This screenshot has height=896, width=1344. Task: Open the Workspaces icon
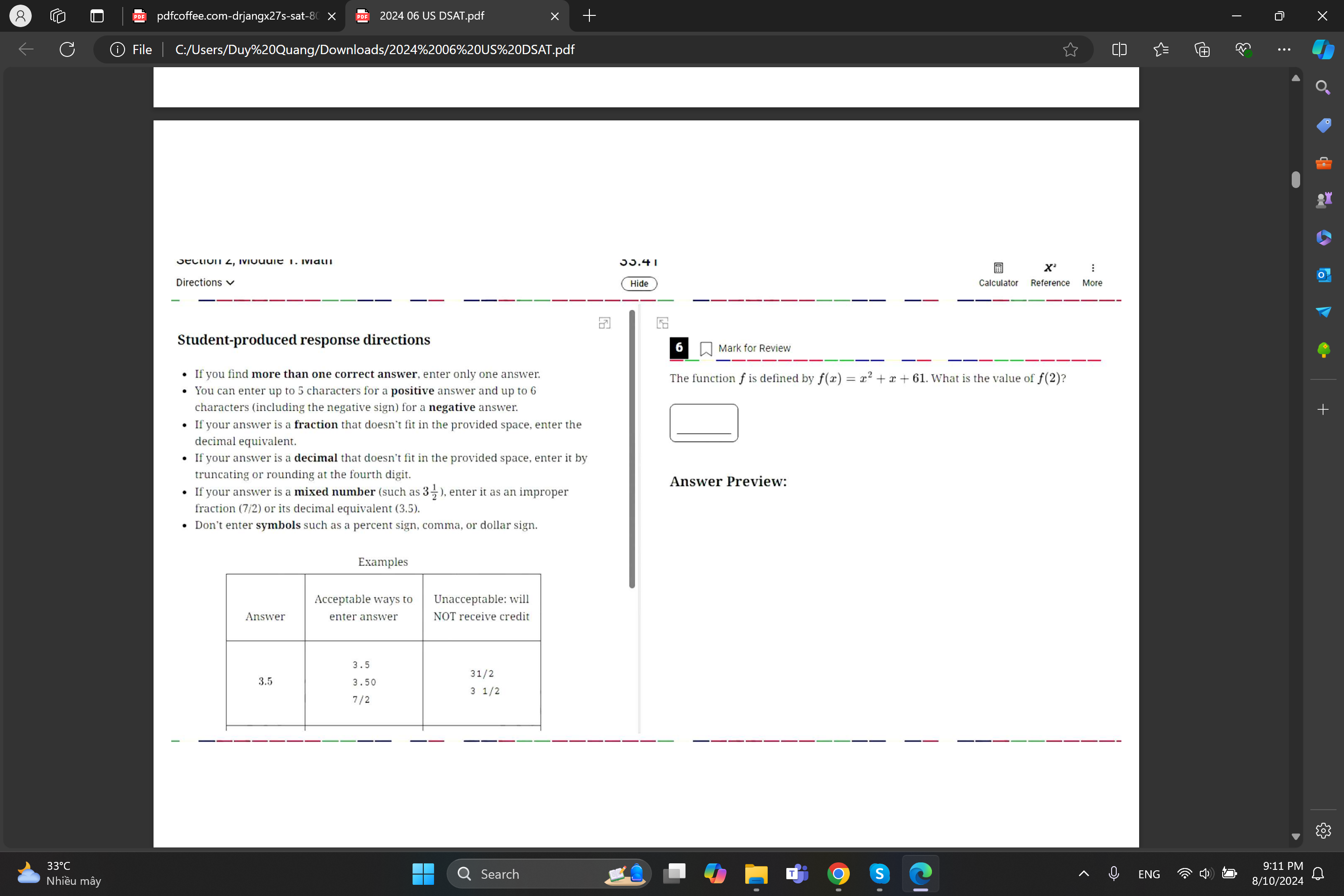[58, 15]
